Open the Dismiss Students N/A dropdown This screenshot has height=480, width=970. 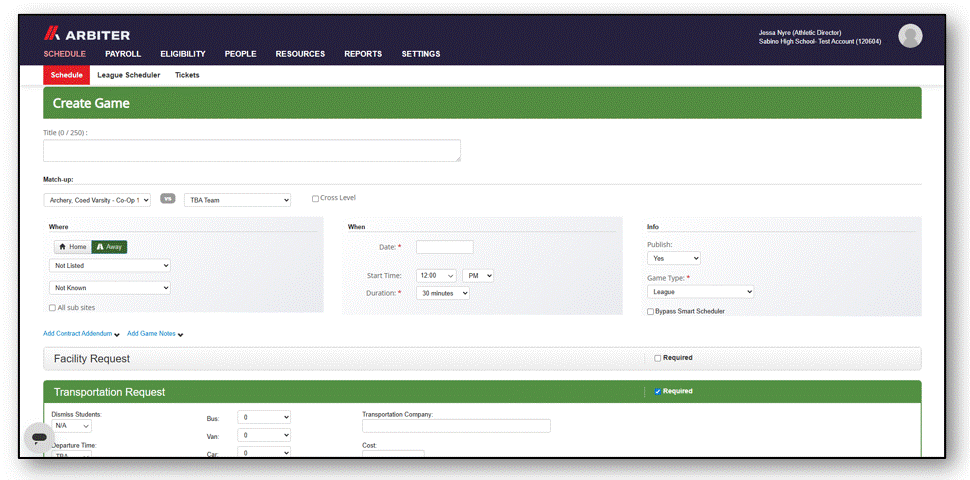click(x=71, y=426)
